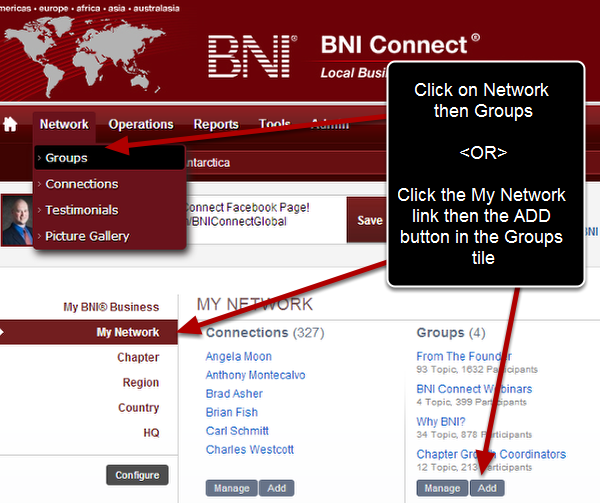Click the Home icon in navigation bar
This screenshot has height=503, width=600.
tap(12, 125)
